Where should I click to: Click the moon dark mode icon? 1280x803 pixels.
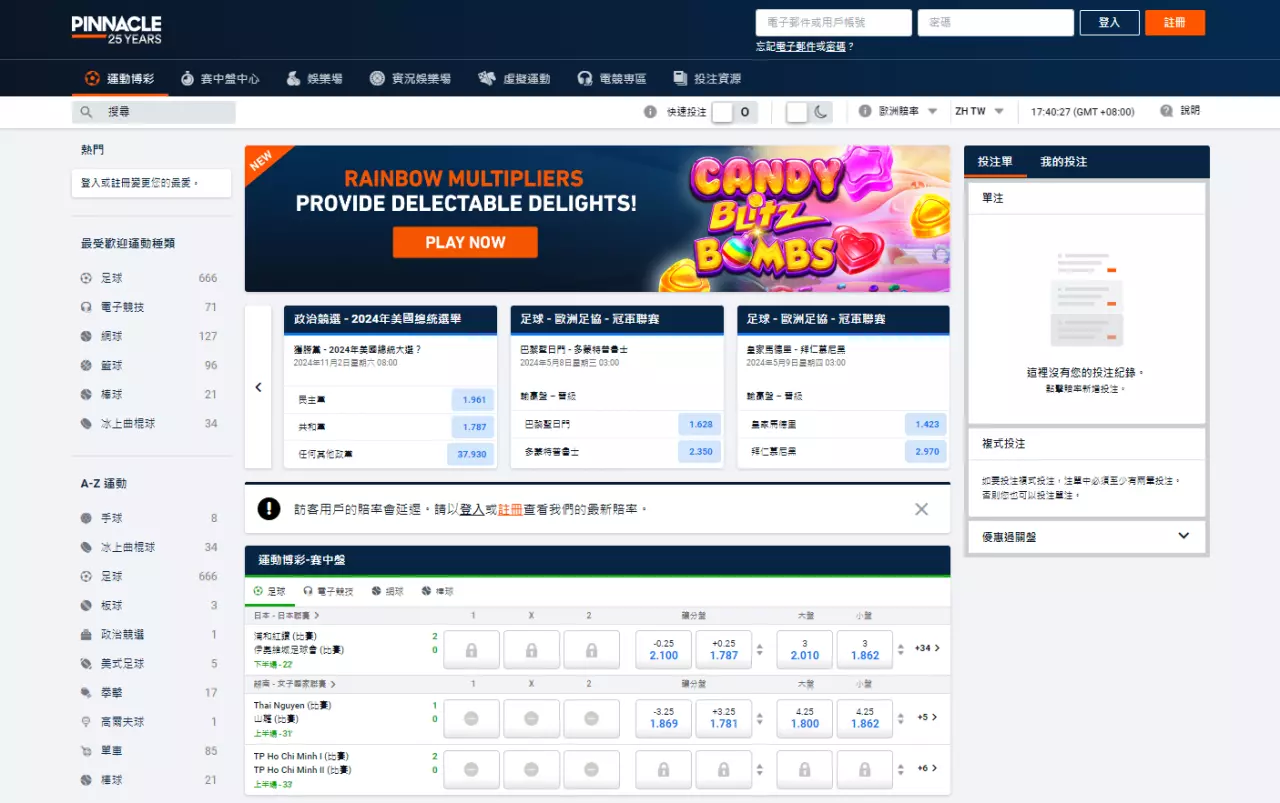(821, 112)
